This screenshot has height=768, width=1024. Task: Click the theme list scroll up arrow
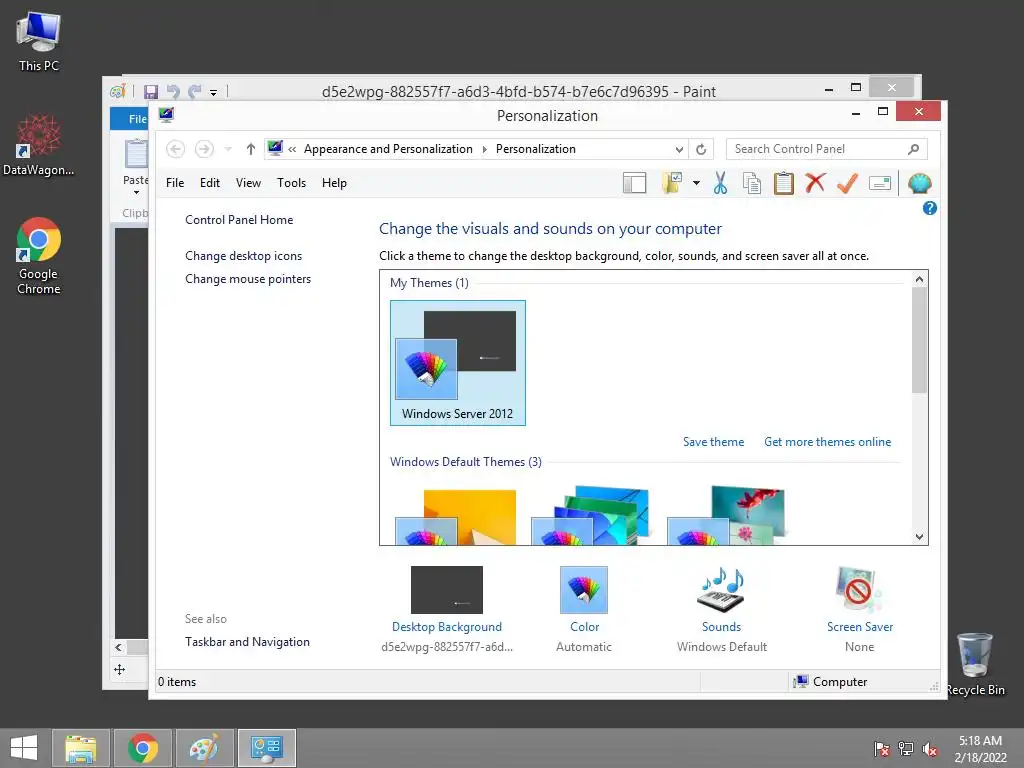(920, 280)
